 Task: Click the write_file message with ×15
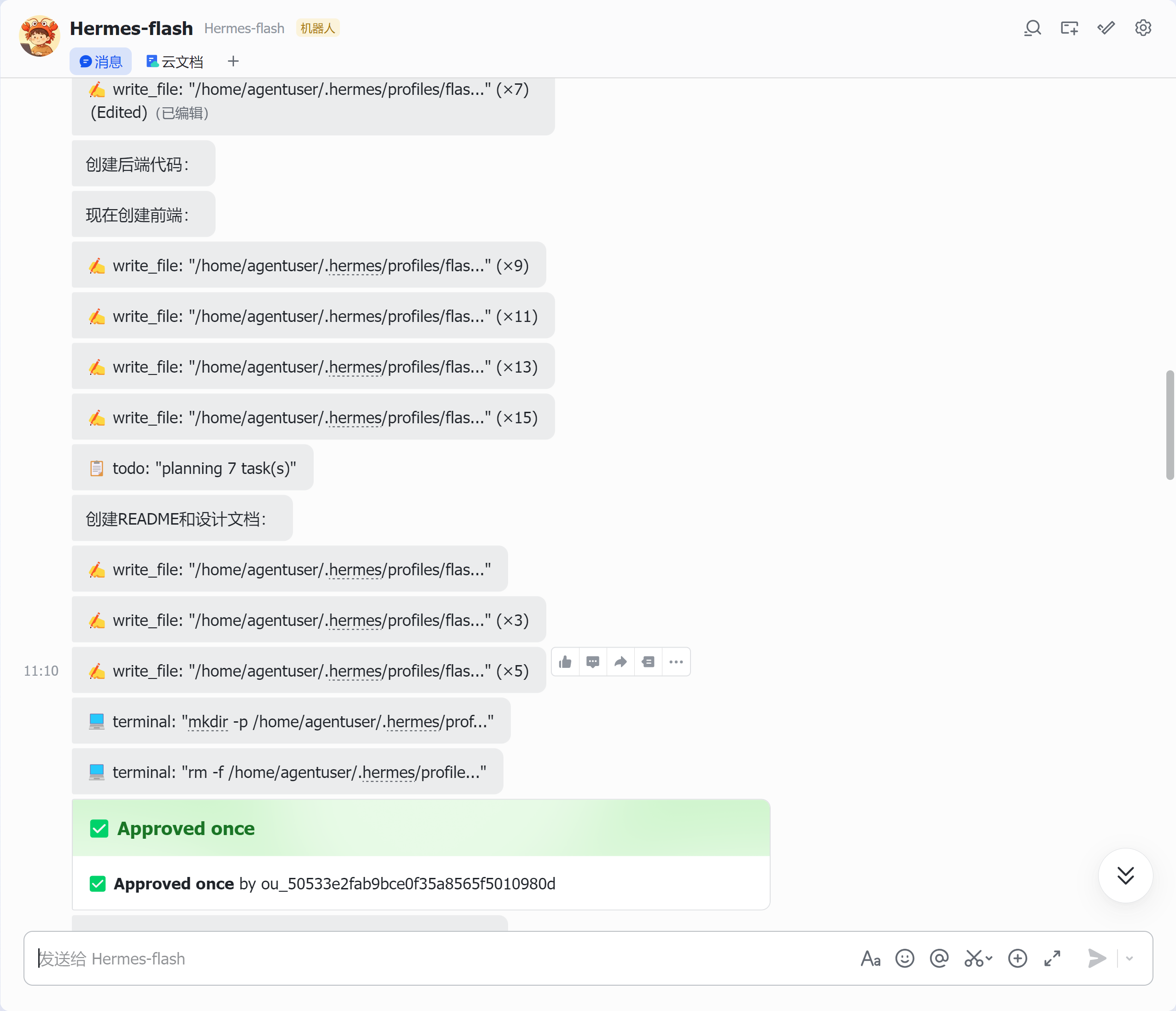(x=313, y=417)
